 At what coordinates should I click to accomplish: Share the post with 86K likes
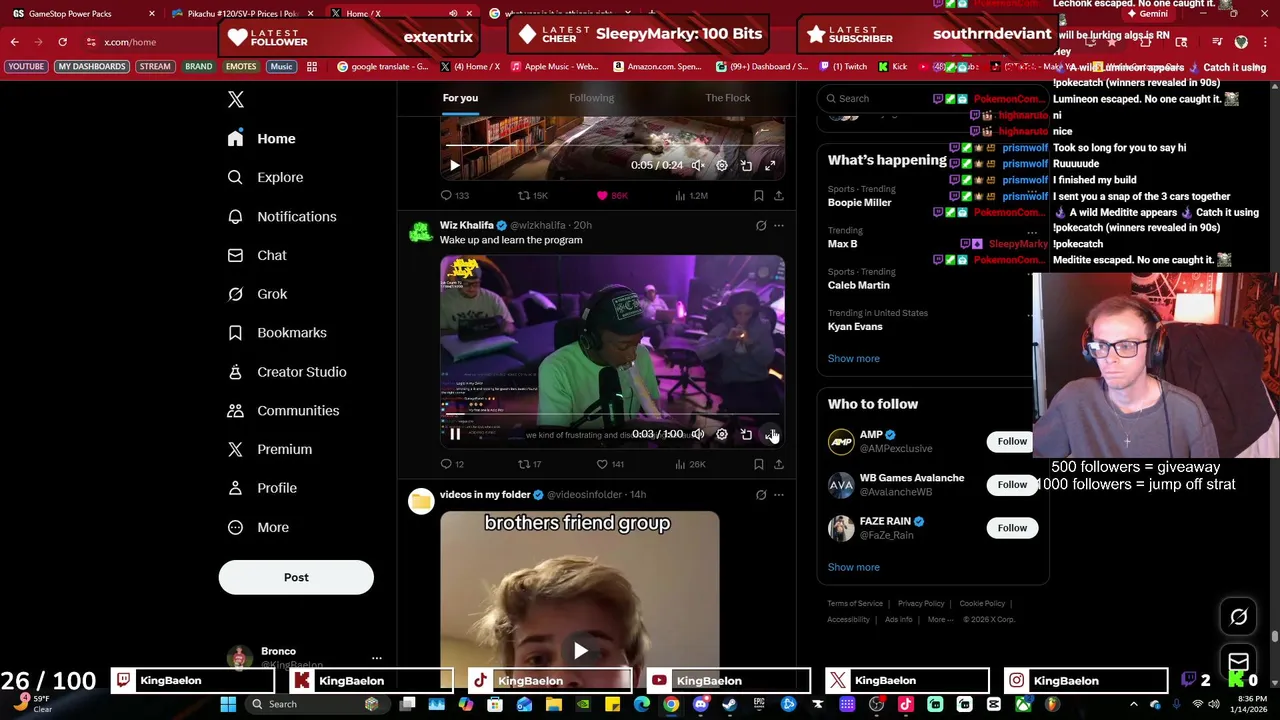[x=778, y=196]
